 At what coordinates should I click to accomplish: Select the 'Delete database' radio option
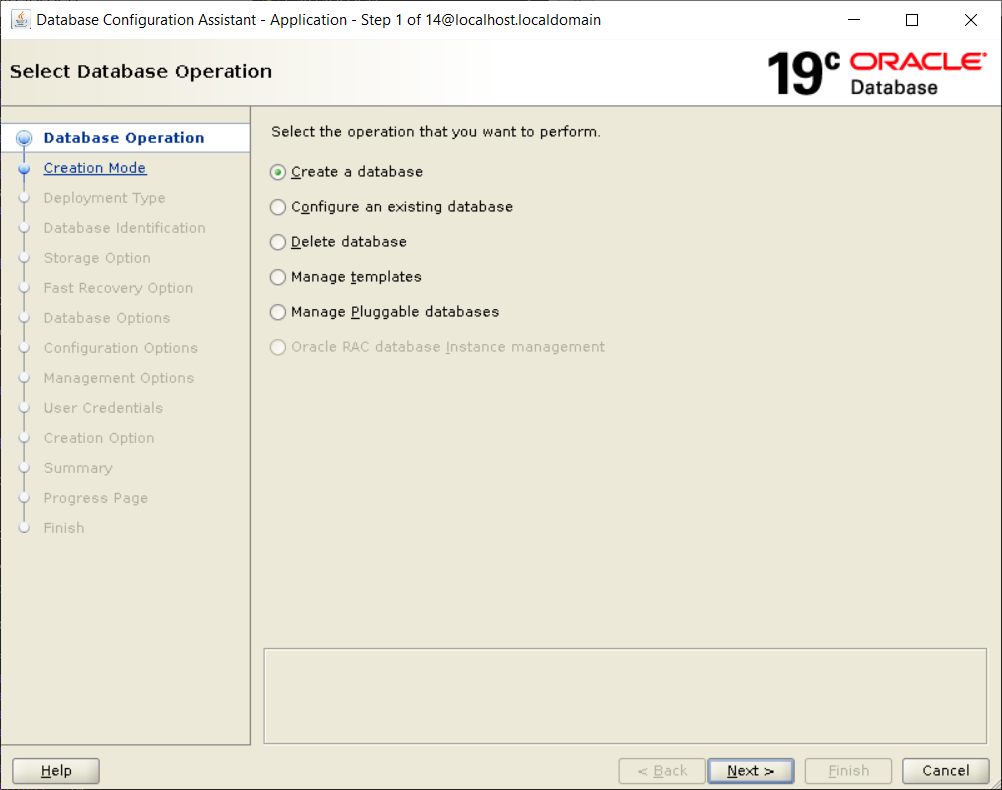(278, 242)
